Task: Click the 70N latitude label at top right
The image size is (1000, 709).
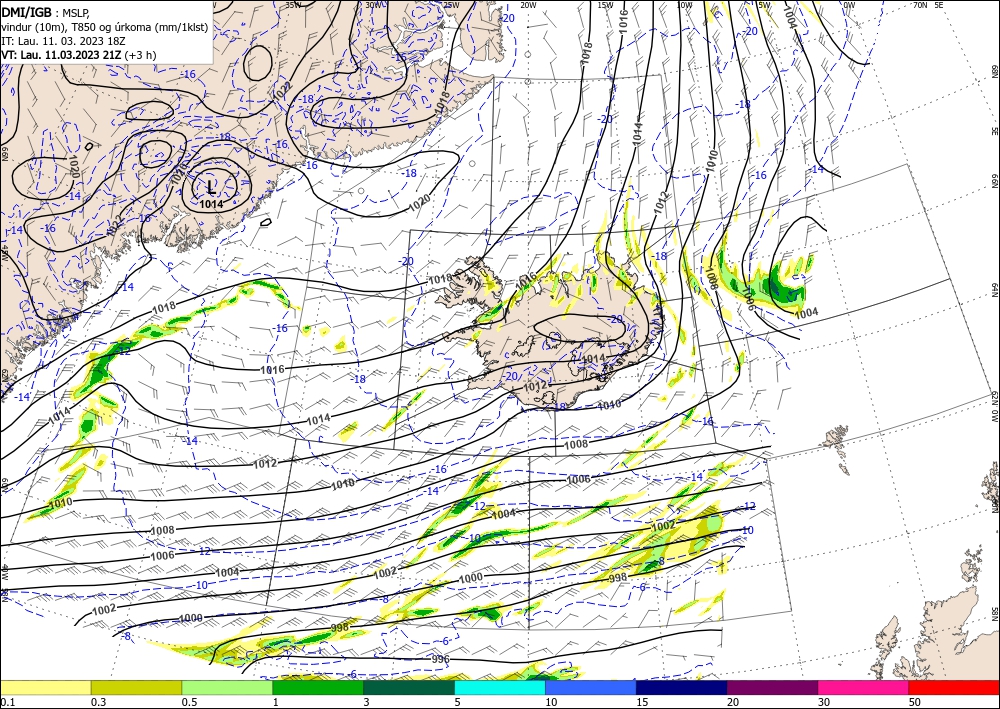Action: [920, 4]
